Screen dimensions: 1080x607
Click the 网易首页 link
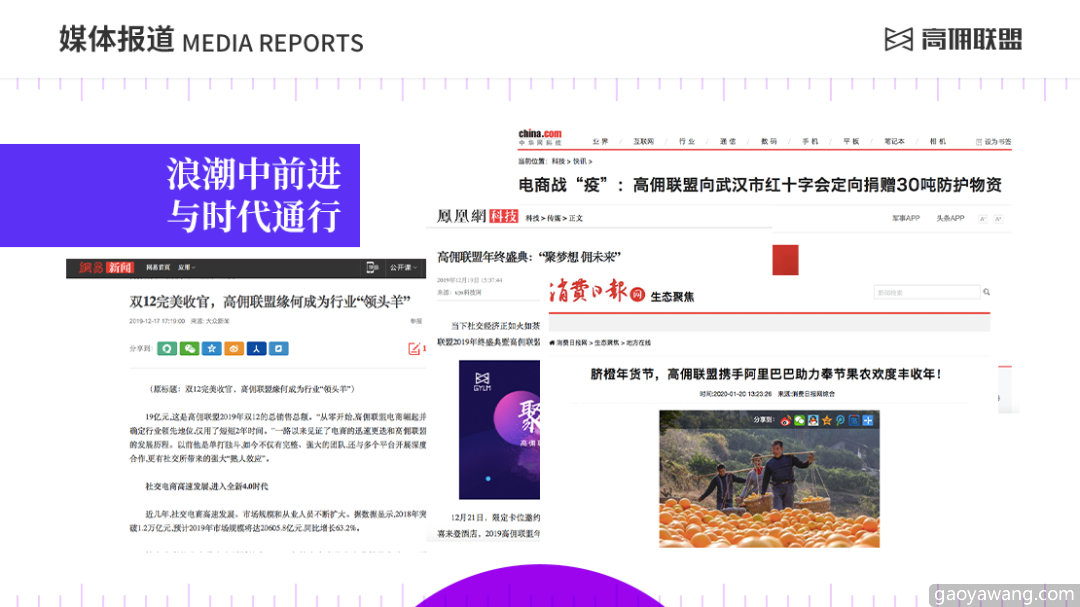point(158,268)
